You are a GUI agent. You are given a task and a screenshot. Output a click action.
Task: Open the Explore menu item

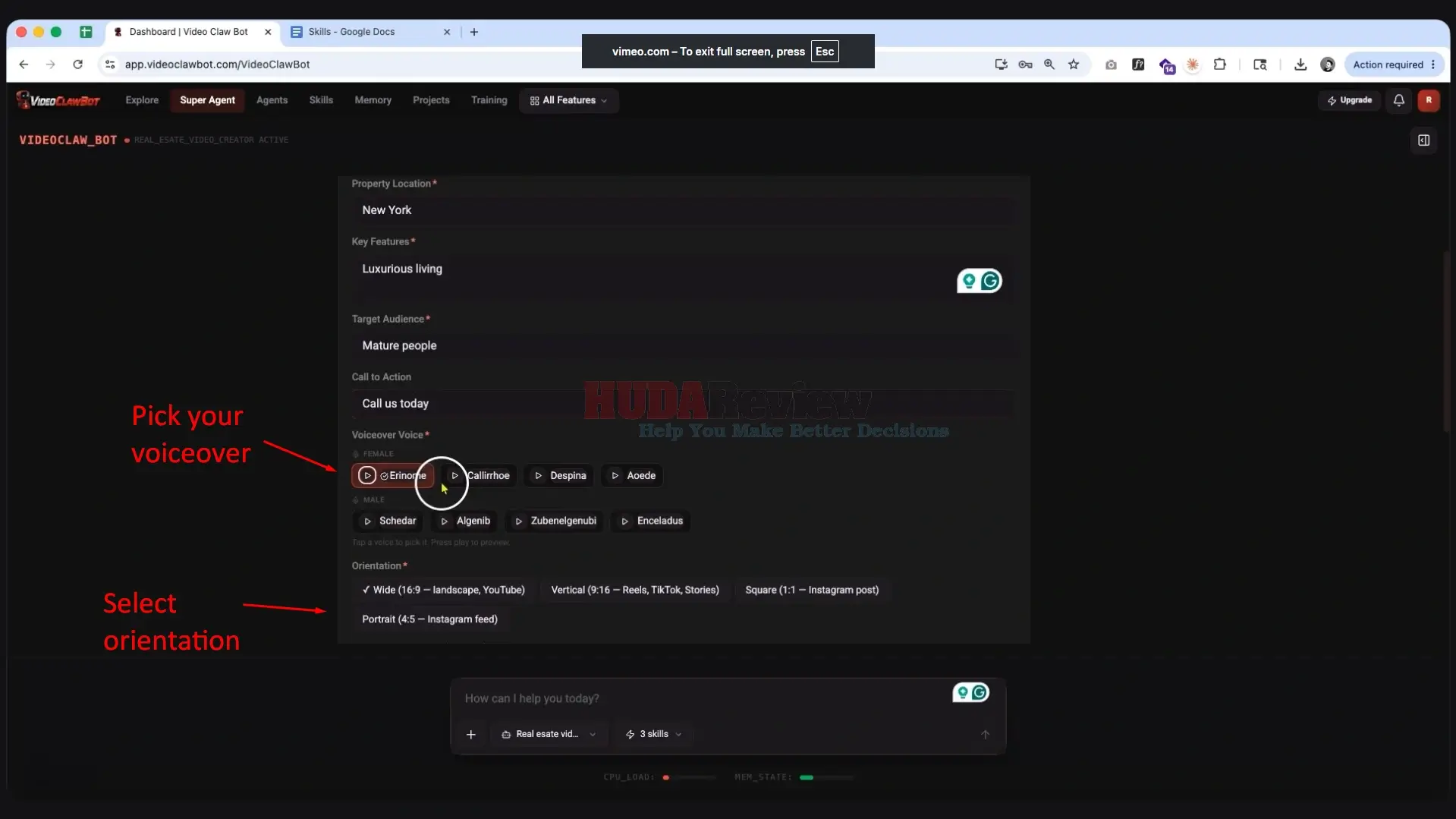[x=142, y=100]
